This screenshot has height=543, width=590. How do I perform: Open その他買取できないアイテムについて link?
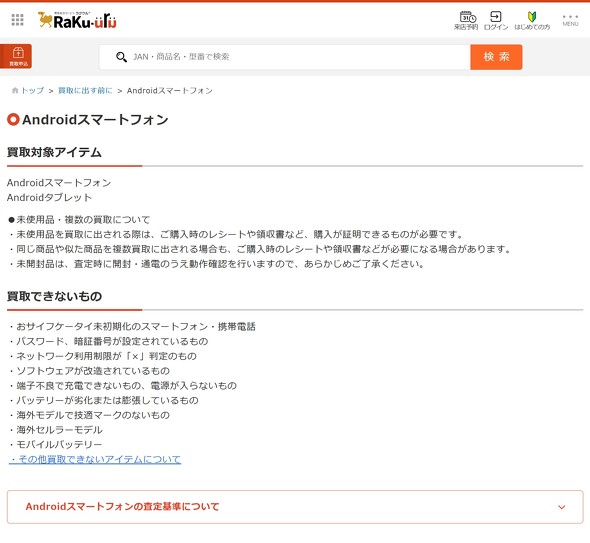coord(95,459)
